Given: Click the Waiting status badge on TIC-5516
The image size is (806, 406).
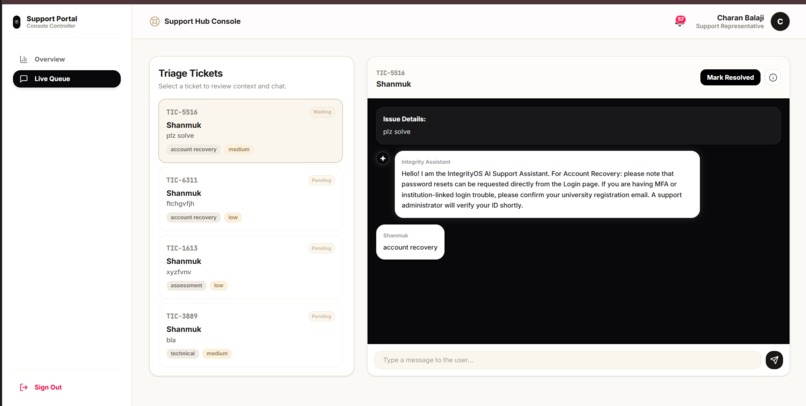Looking at the screenshot, I should (x=322, y=112).
